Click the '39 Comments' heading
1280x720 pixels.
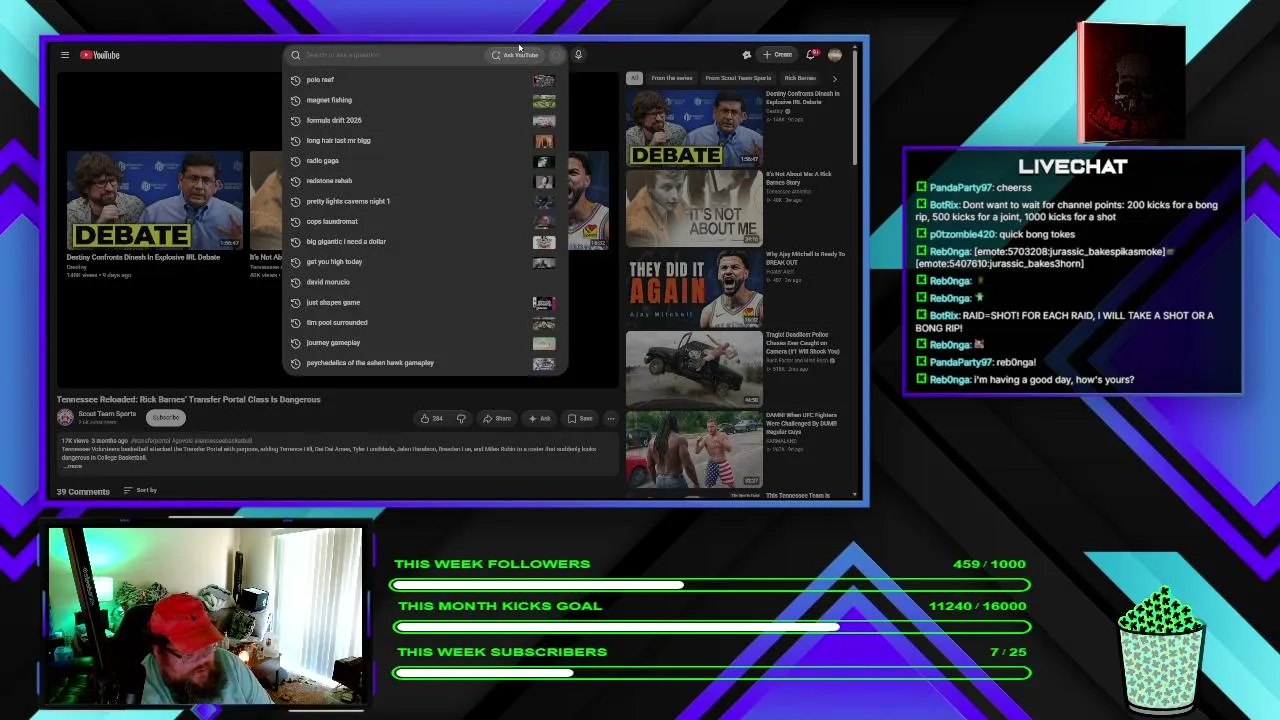[83, 492]
